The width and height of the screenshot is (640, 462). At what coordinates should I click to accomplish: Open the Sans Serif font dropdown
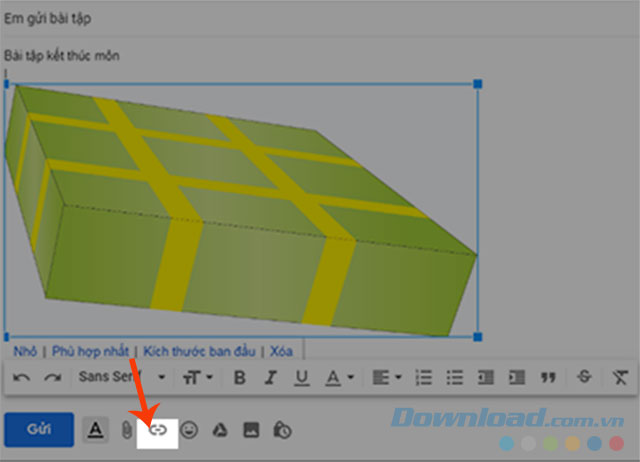coord(122,377)
